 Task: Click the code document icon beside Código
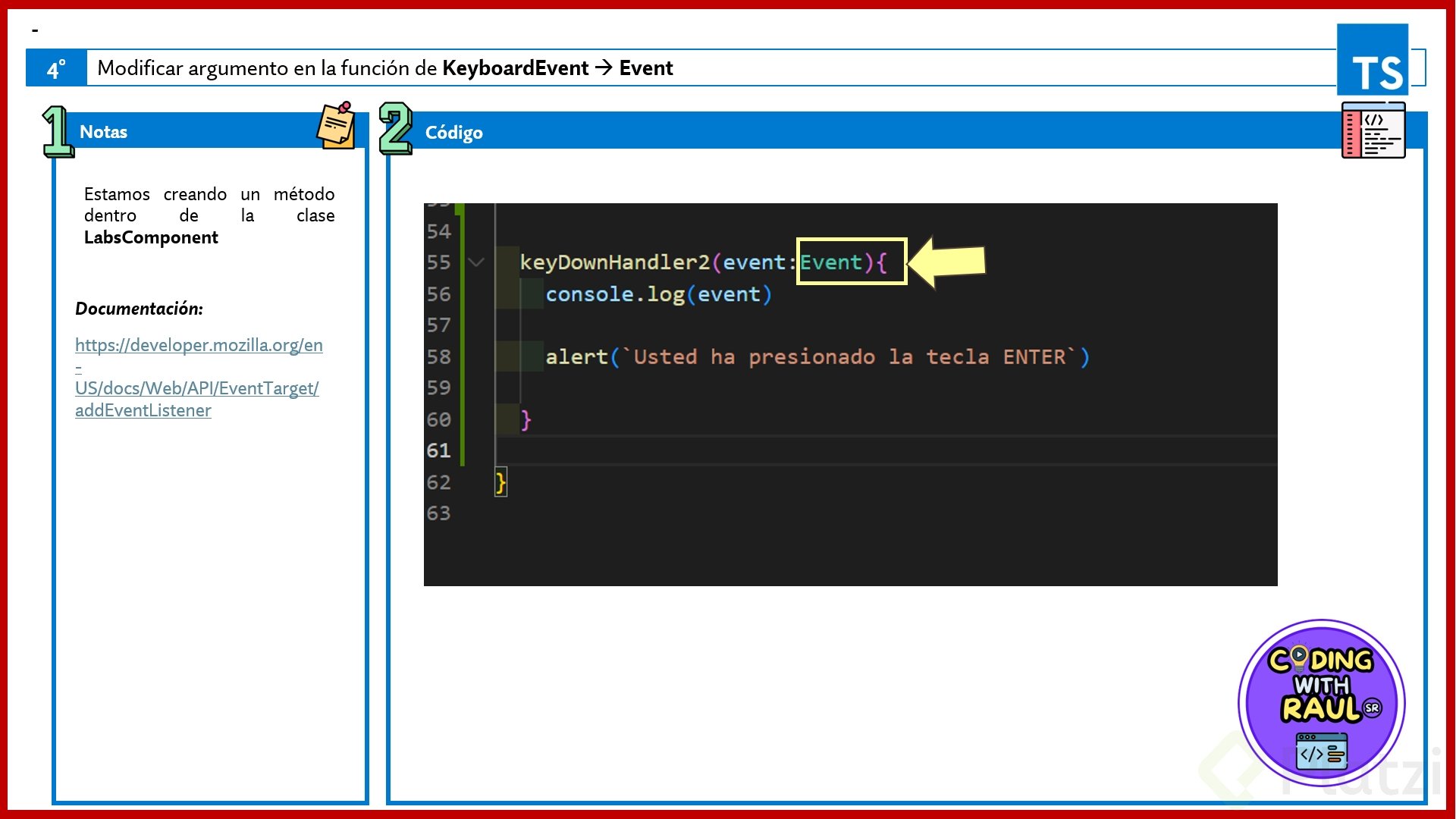(x=1373, y=130)
